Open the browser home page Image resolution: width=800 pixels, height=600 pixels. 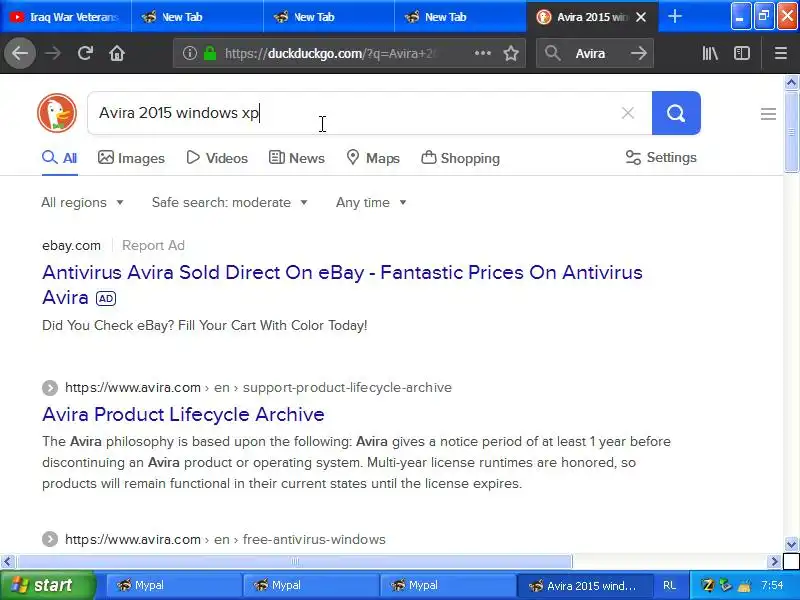(x=117, y=53)
